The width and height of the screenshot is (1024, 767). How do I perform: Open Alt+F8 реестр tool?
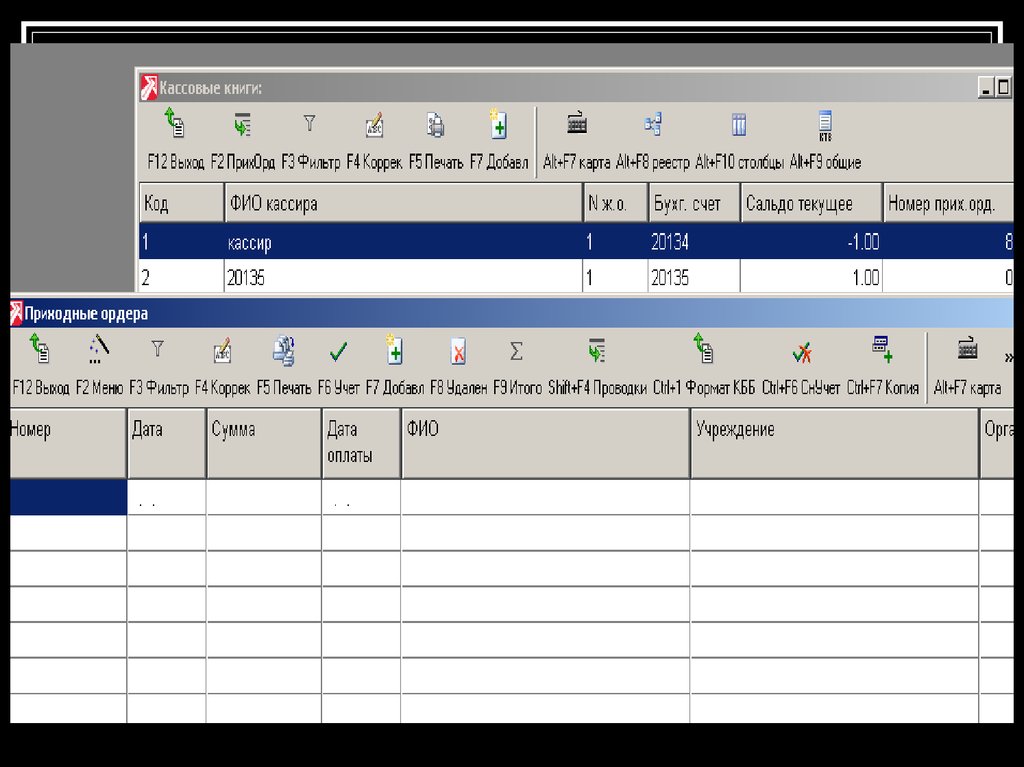point(652,126)
